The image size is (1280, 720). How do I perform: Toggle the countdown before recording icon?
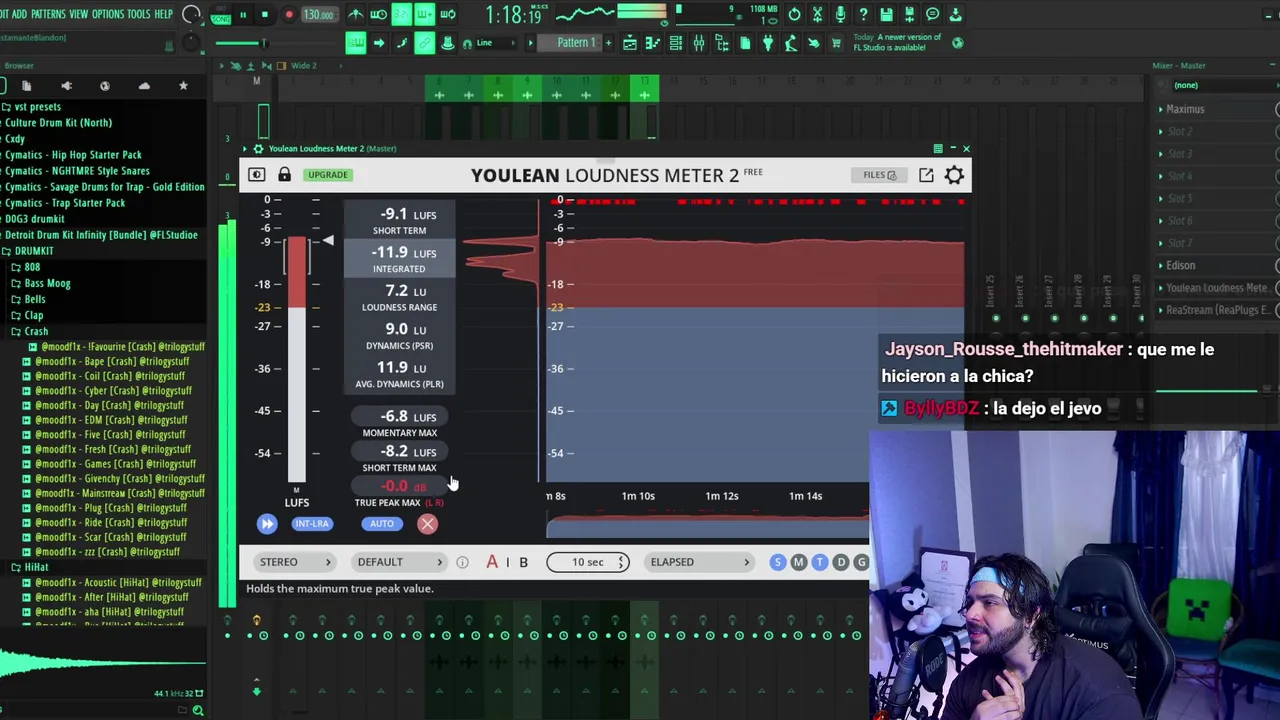(401, 14)
